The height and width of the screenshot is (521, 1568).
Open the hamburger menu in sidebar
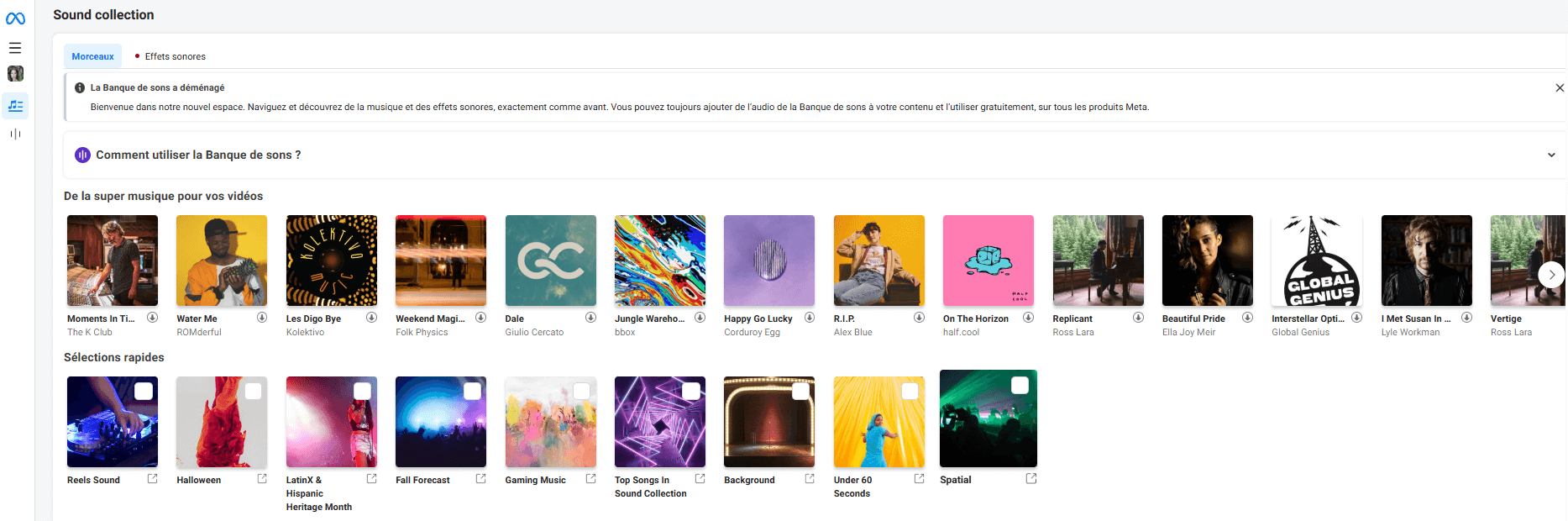[15, 48]
